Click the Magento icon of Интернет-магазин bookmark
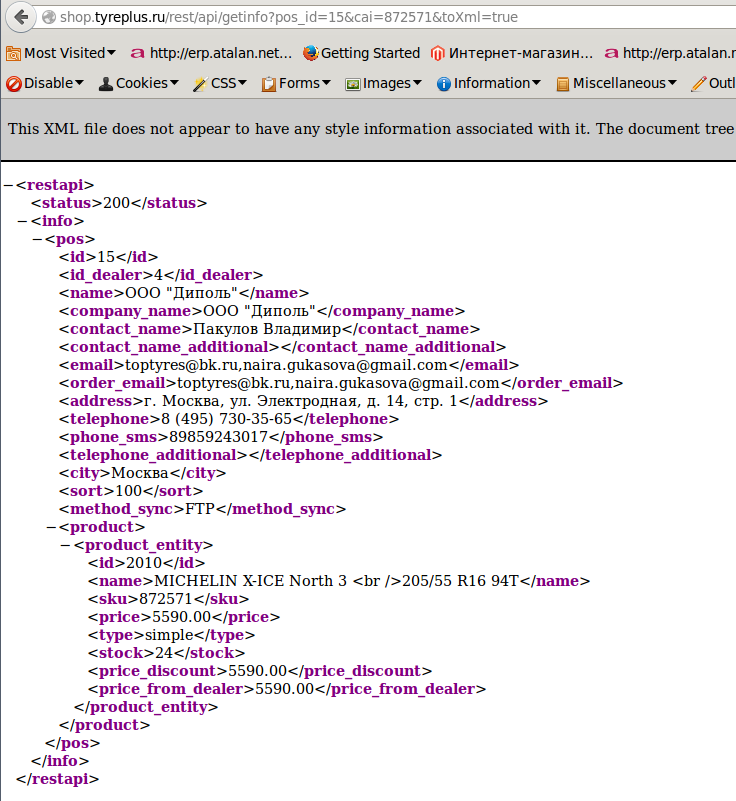 (437, 53)
